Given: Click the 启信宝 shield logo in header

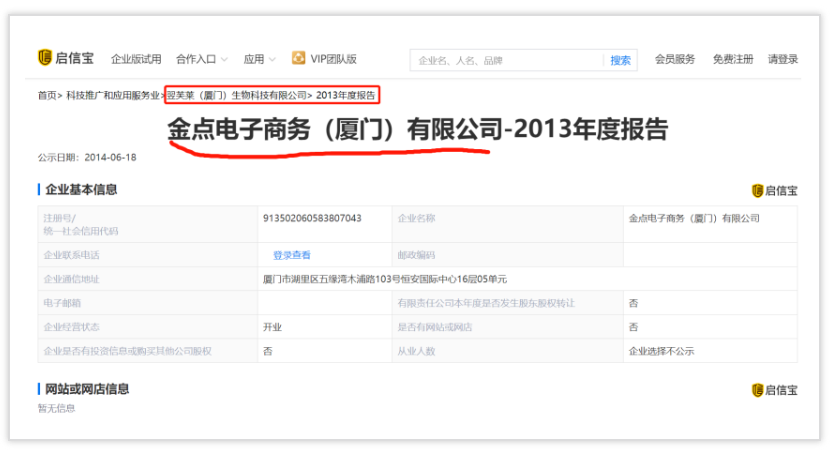Looking at the screenshot, I should [45, 58].
